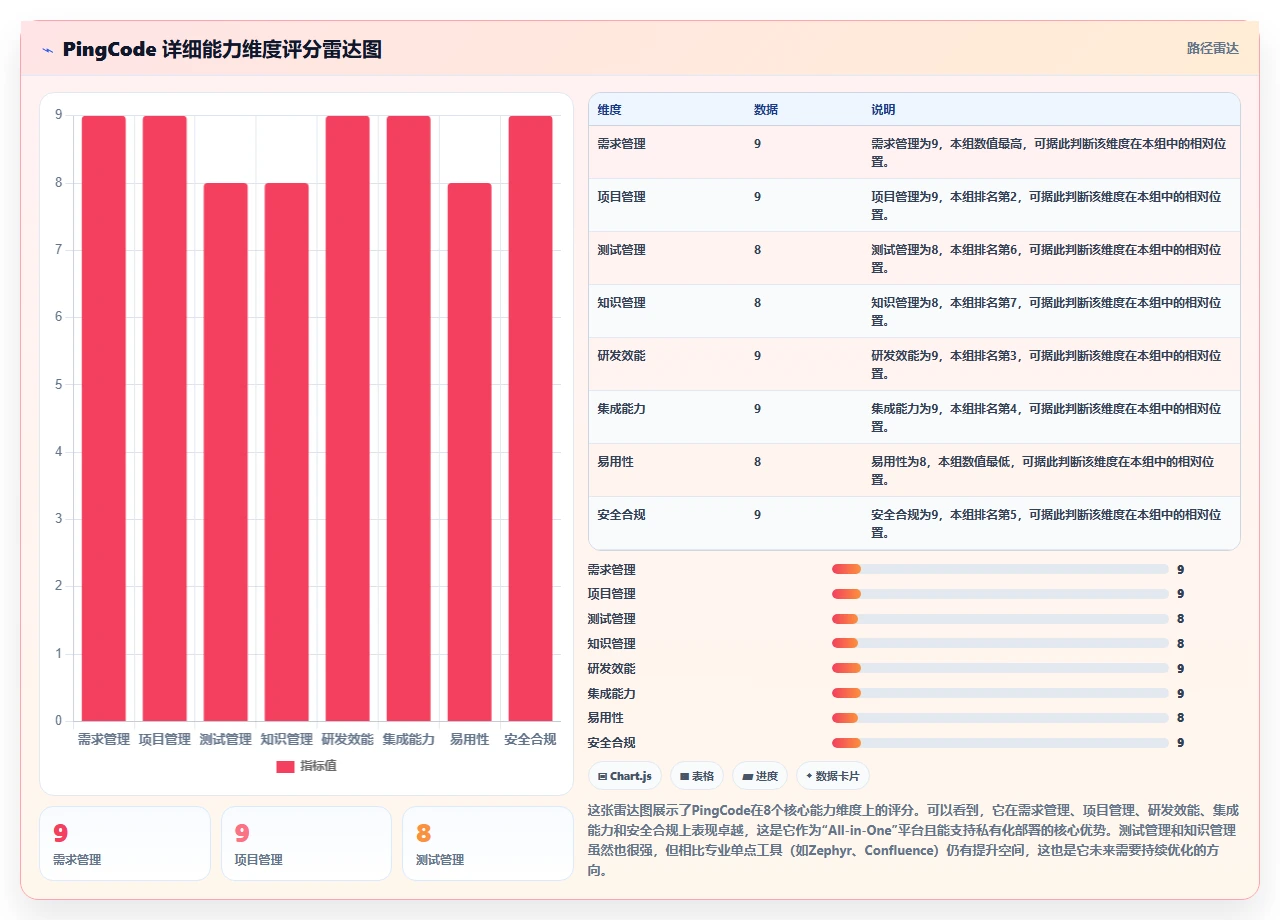
Task: Click the 说明 column header
Action: pos(883,110)
